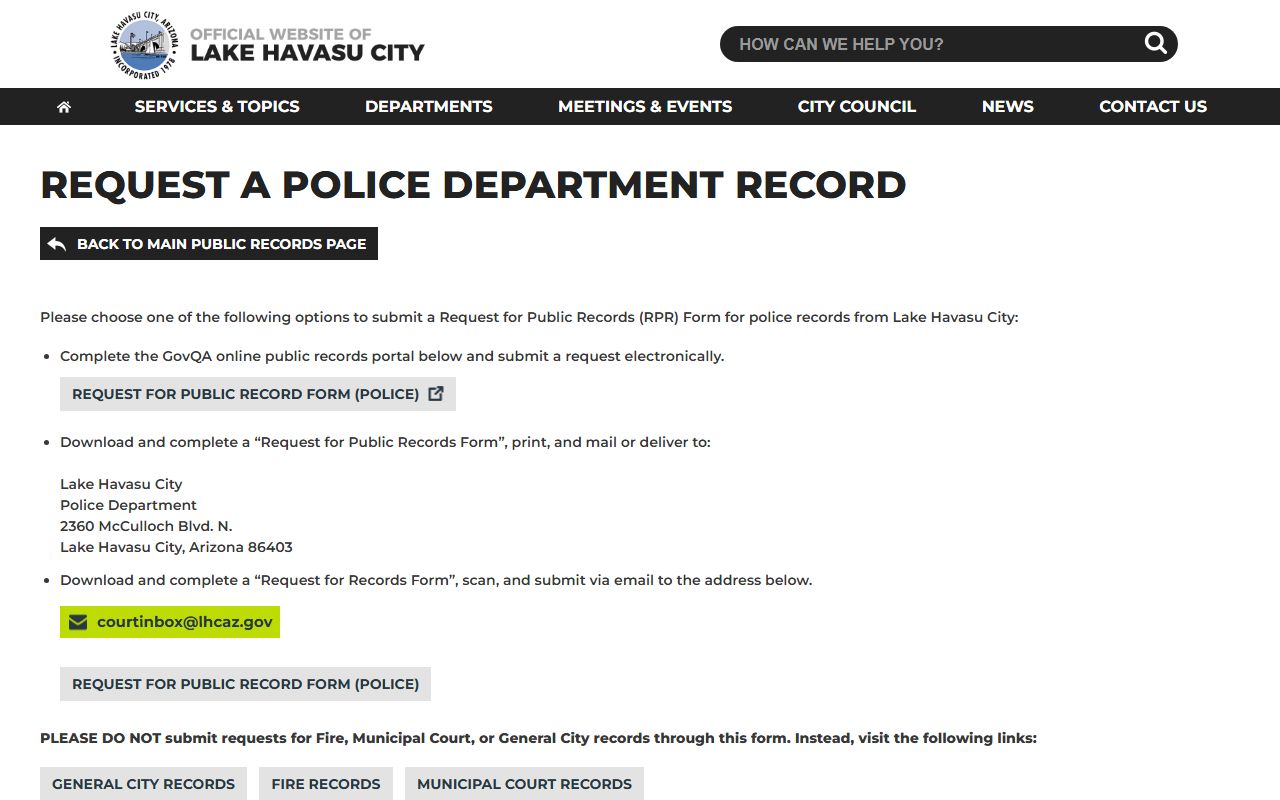
Task: Click the Lake Havasu City seal logo
Action: tap(145, 44)
